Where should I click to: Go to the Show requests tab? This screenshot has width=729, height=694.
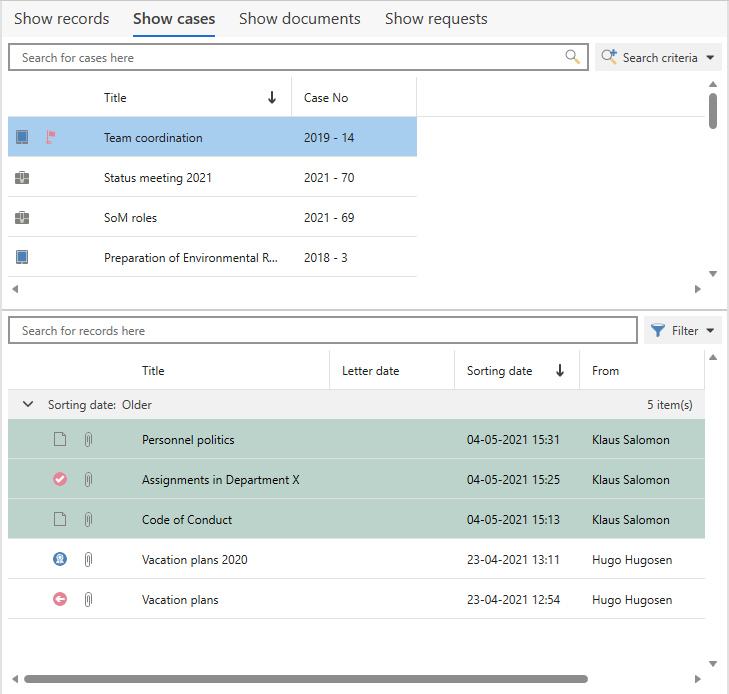pyautogui.click(x=436, y=19)
